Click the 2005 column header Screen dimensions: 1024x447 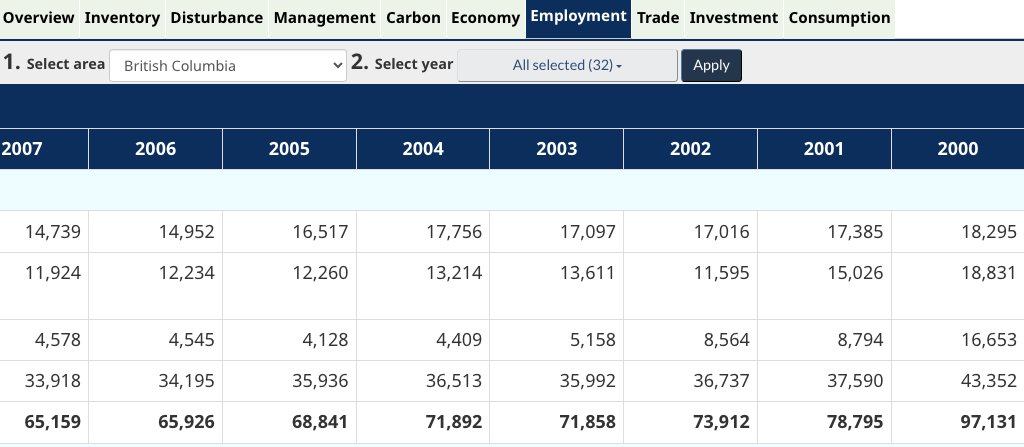[x=289, y=148]
